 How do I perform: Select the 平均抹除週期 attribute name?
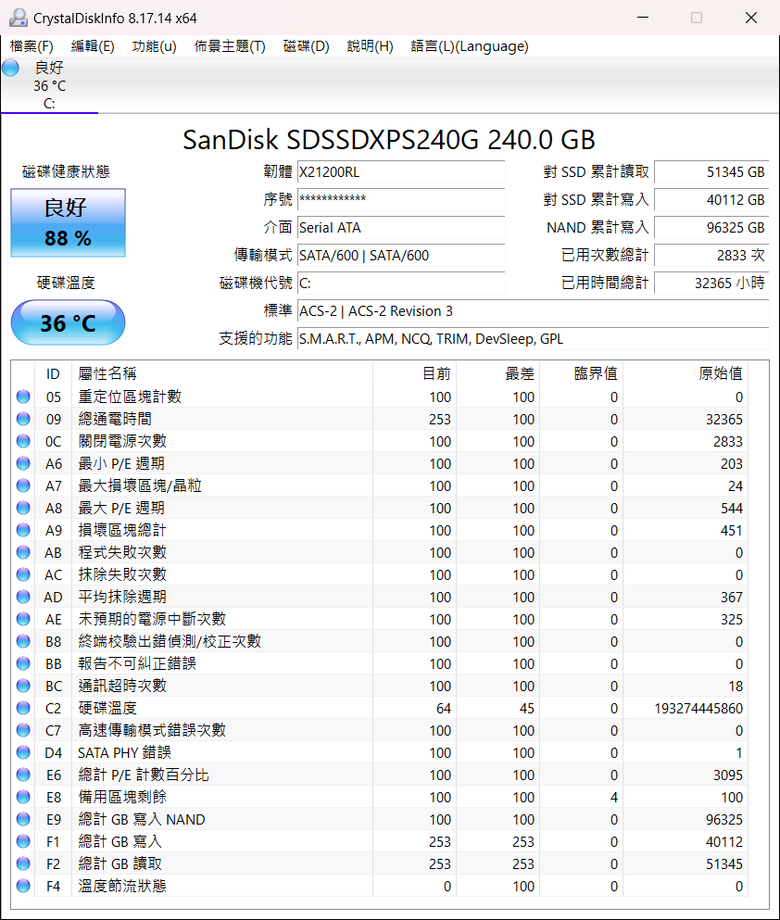(x=122, y=597)
